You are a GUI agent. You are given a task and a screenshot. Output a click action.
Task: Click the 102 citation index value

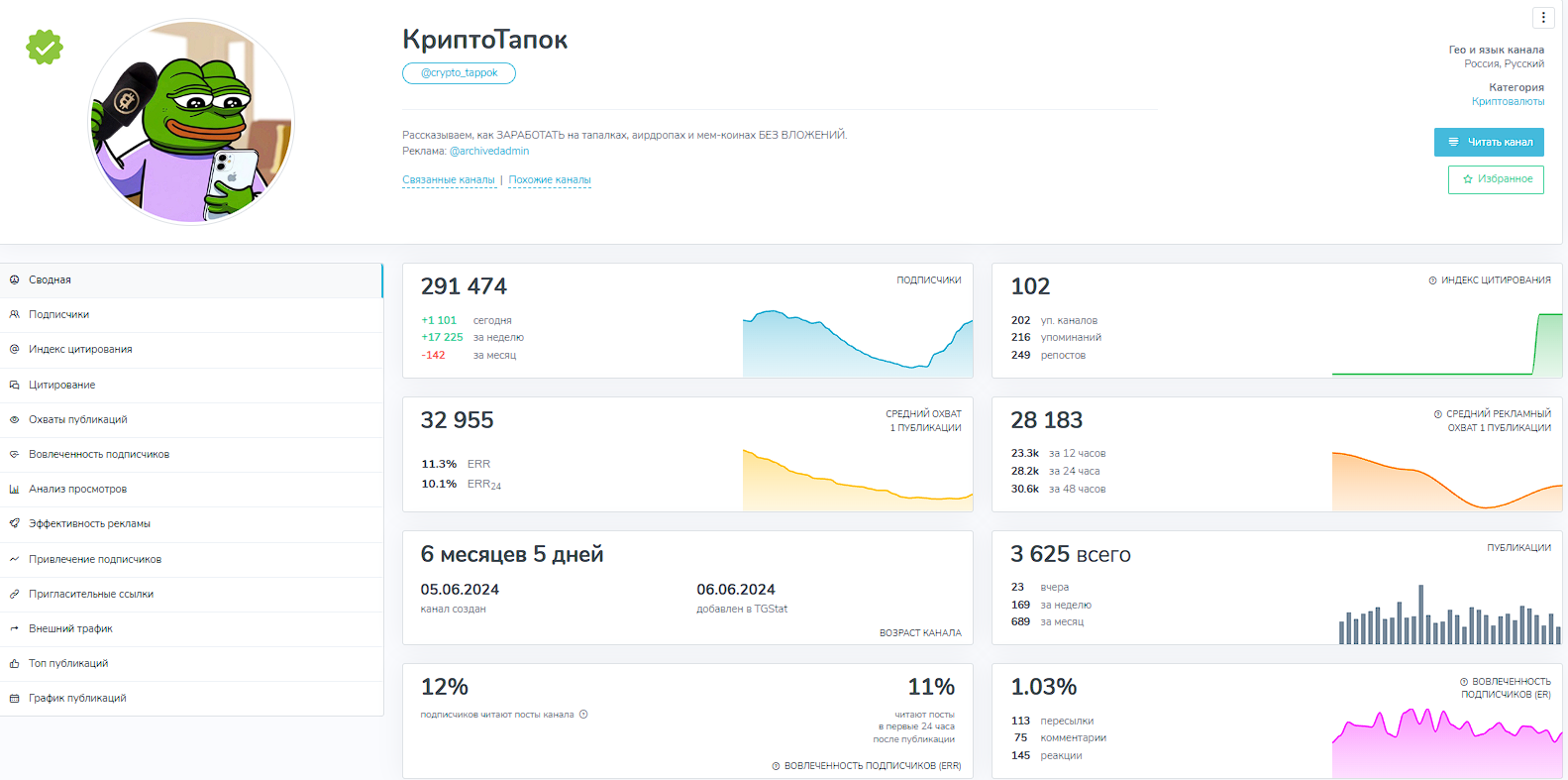[x=1030, y=286]
